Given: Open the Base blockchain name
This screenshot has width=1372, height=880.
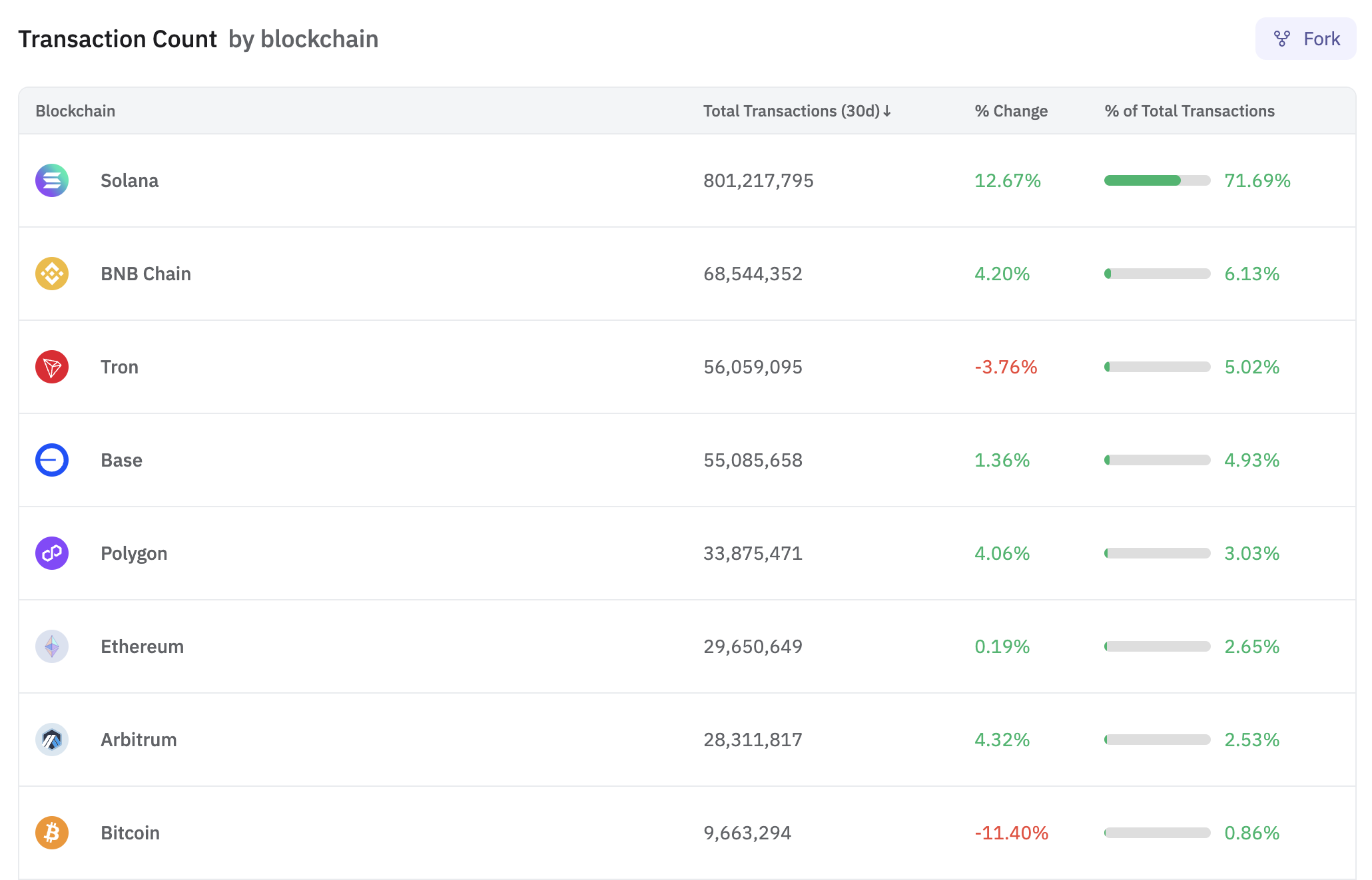Looking at the screenshot, I should click(122, 460).
